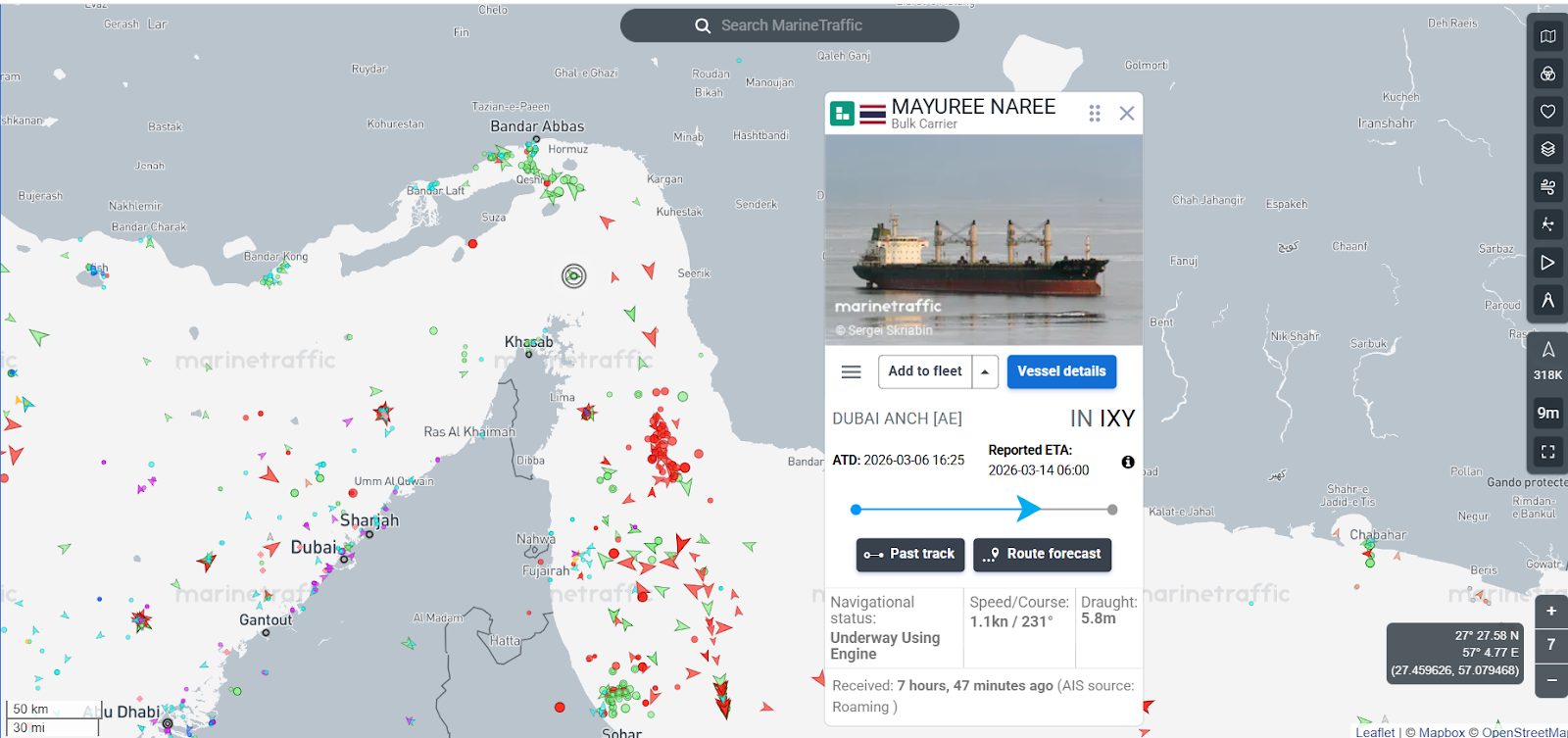Open the map type selector icon
Viewport: 1568px width, 738px height.
(x=1547, y=36)
